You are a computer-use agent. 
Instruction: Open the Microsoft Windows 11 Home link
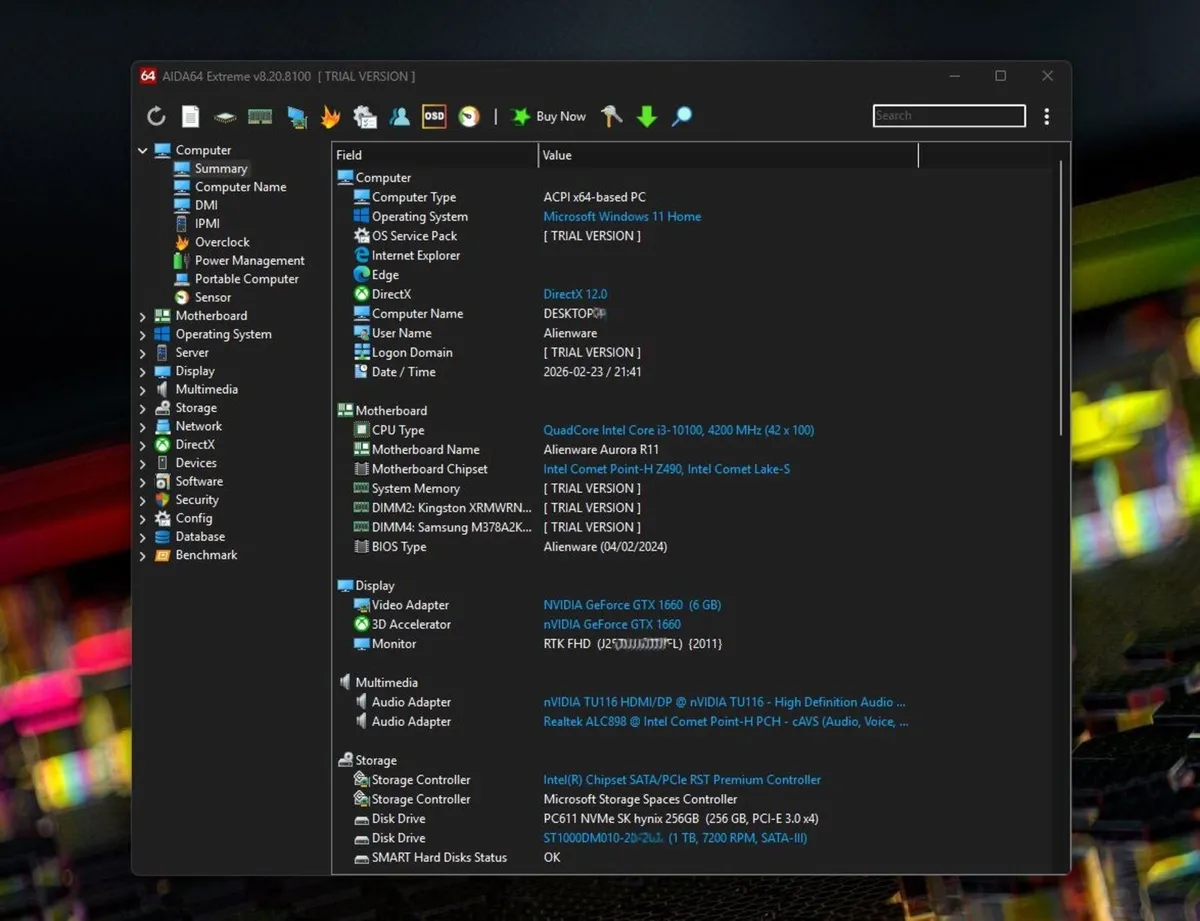point(622,216)
